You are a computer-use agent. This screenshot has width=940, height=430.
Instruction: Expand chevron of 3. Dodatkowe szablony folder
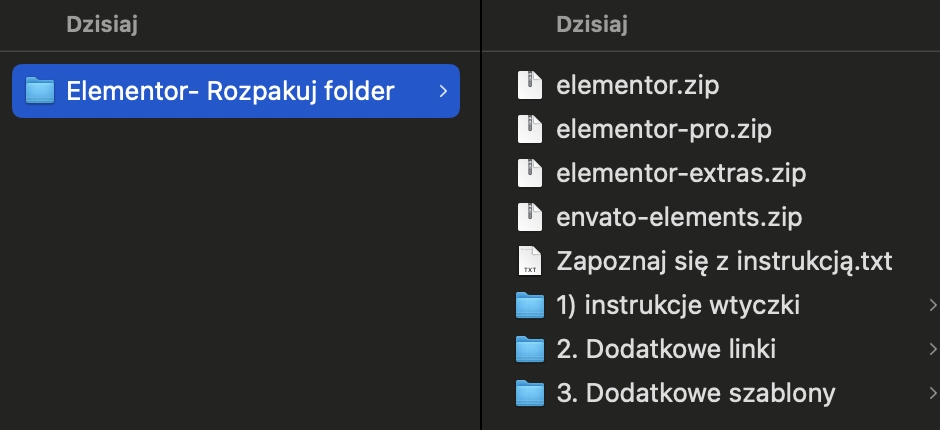point(932,393)
